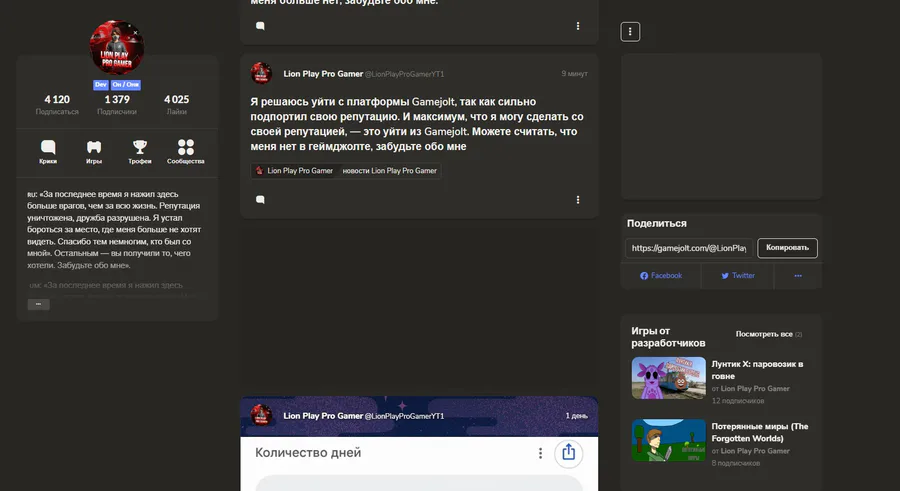Open the Трофеи trophies section
This screenshot has height=491, width=900.
click(x=139, y=152)
